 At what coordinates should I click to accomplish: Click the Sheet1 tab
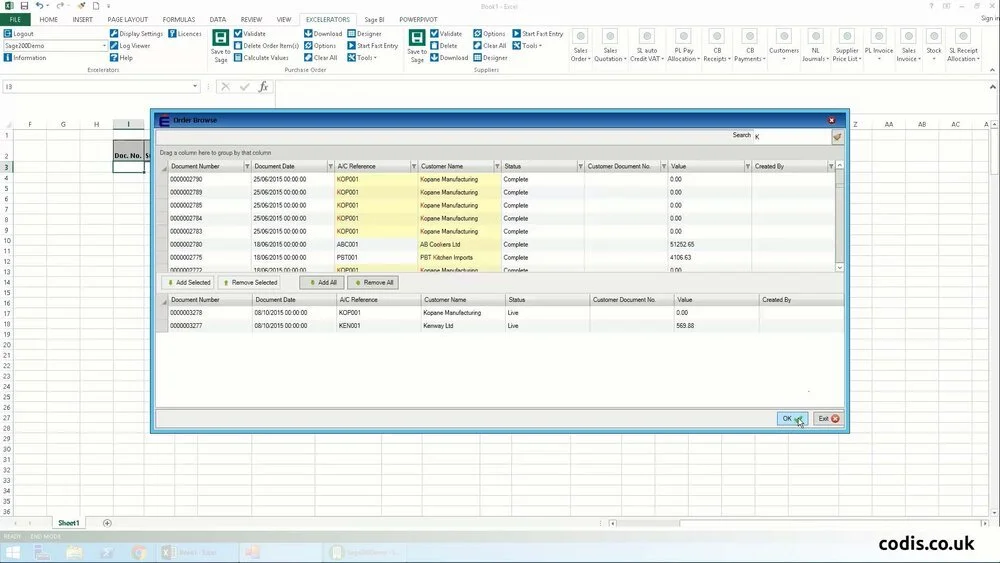point(69,523)
